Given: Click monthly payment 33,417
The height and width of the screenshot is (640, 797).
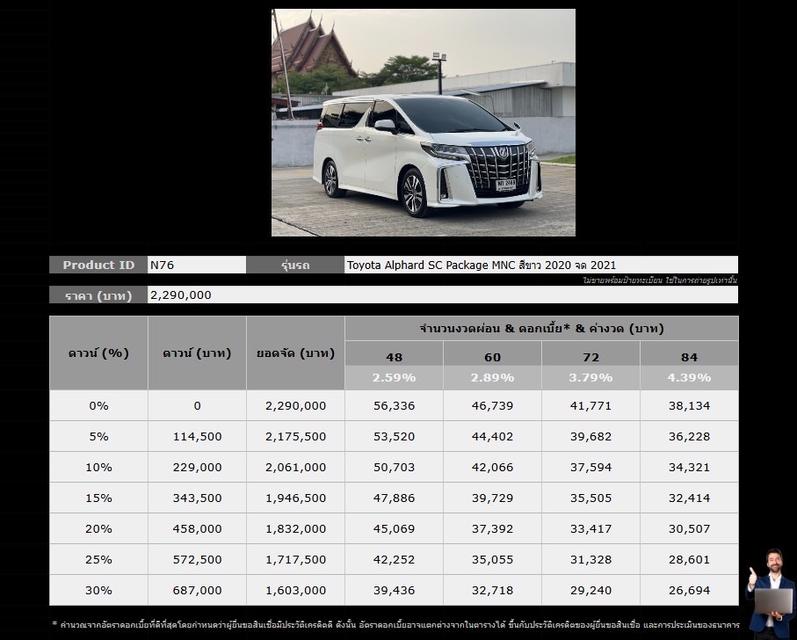Looking at the screenshot, I should (x=591, y=529).
